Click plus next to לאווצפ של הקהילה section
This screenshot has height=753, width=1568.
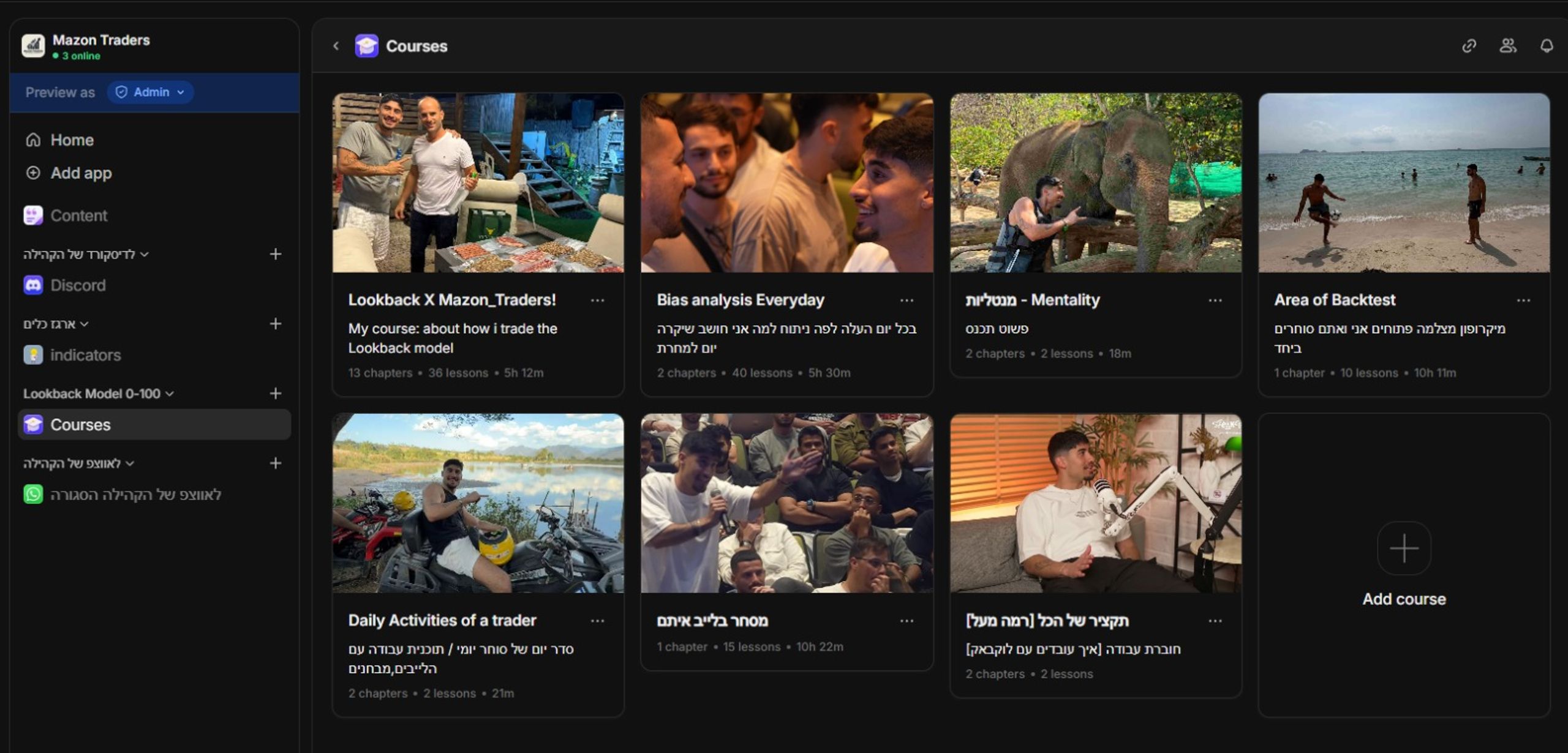[276, 463]
